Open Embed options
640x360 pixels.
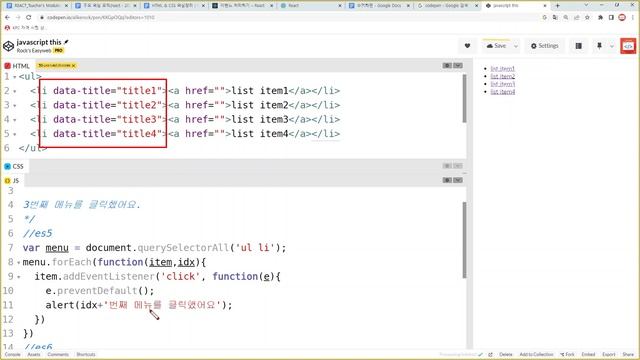point(588,355)
